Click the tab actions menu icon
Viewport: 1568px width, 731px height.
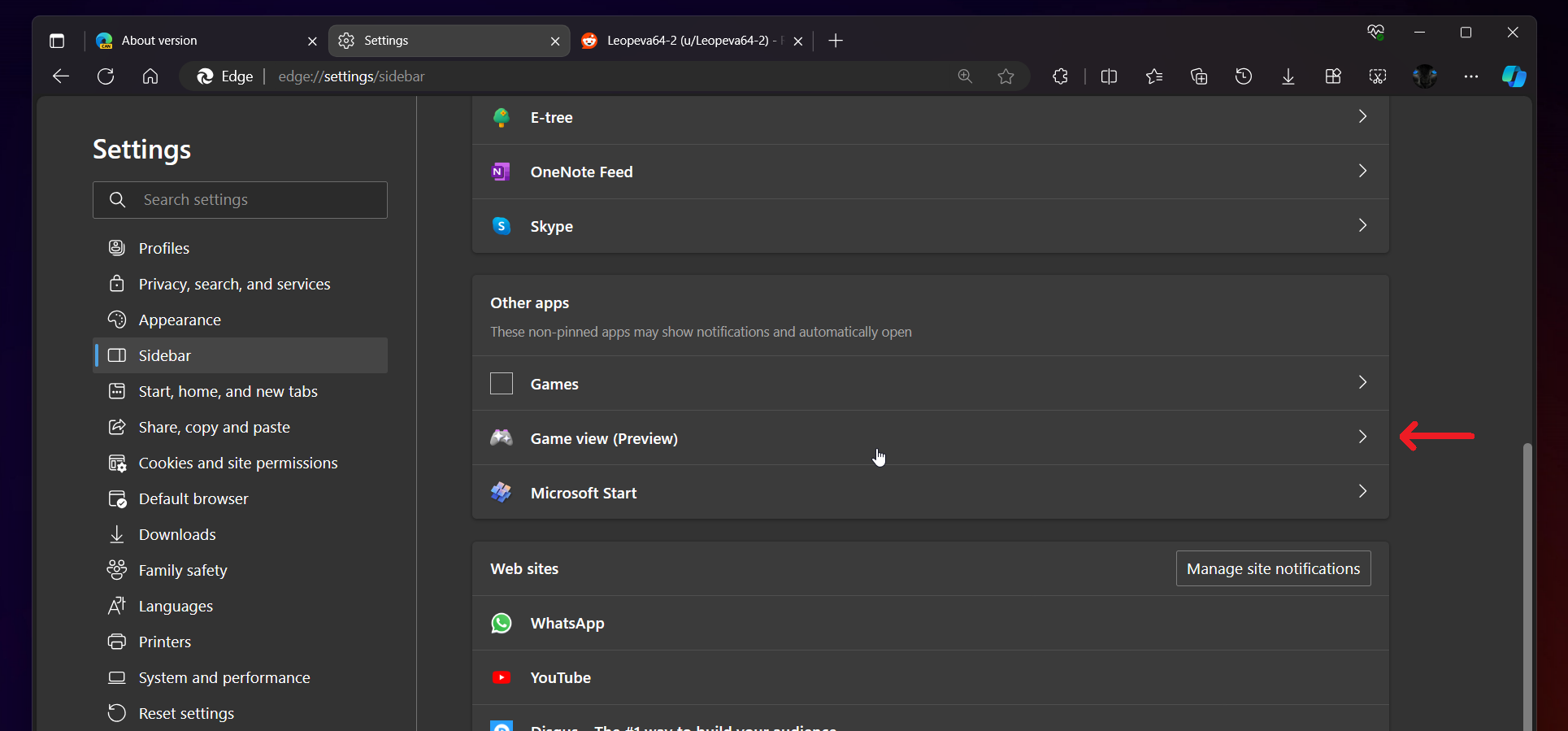pyautogui.click(x=57, y=41)
